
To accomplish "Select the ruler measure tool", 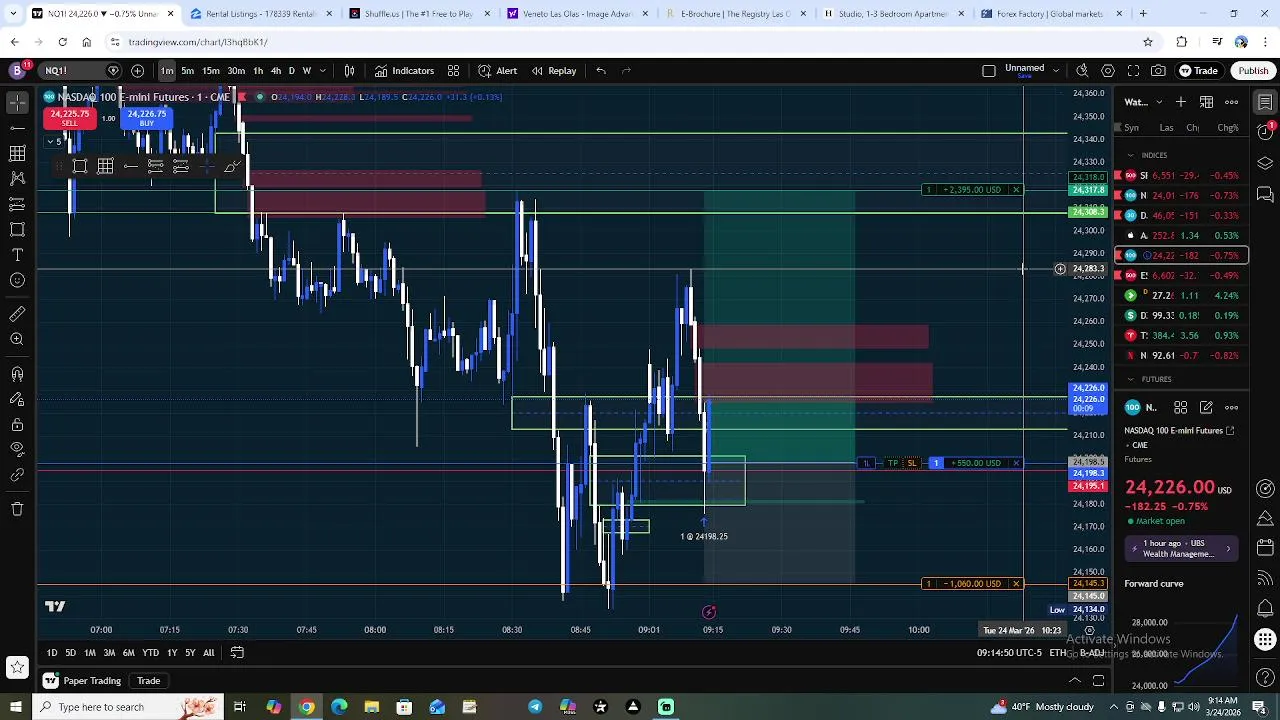I will click(x=17, y=314).
